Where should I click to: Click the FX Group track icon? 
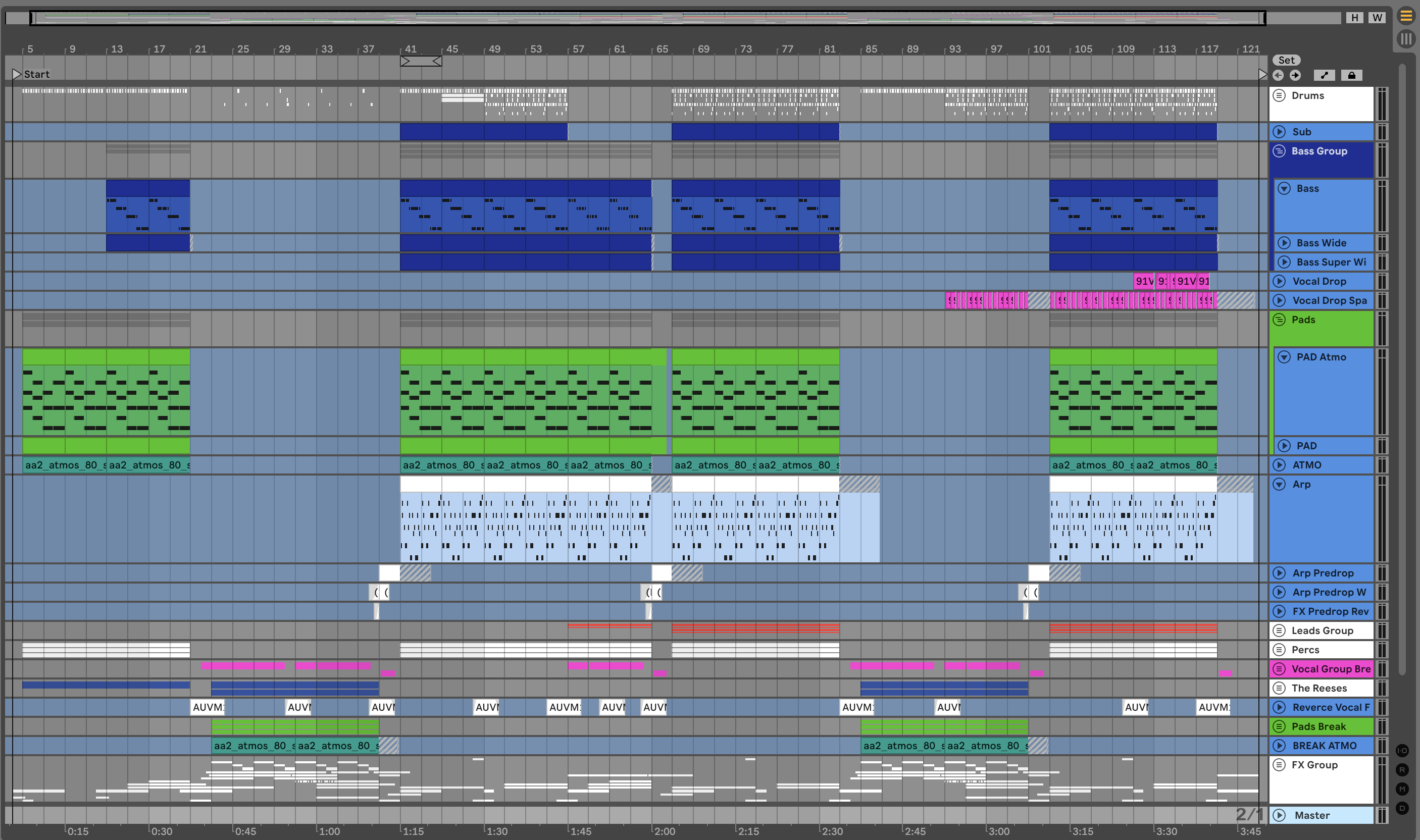tap(1279, 765)
